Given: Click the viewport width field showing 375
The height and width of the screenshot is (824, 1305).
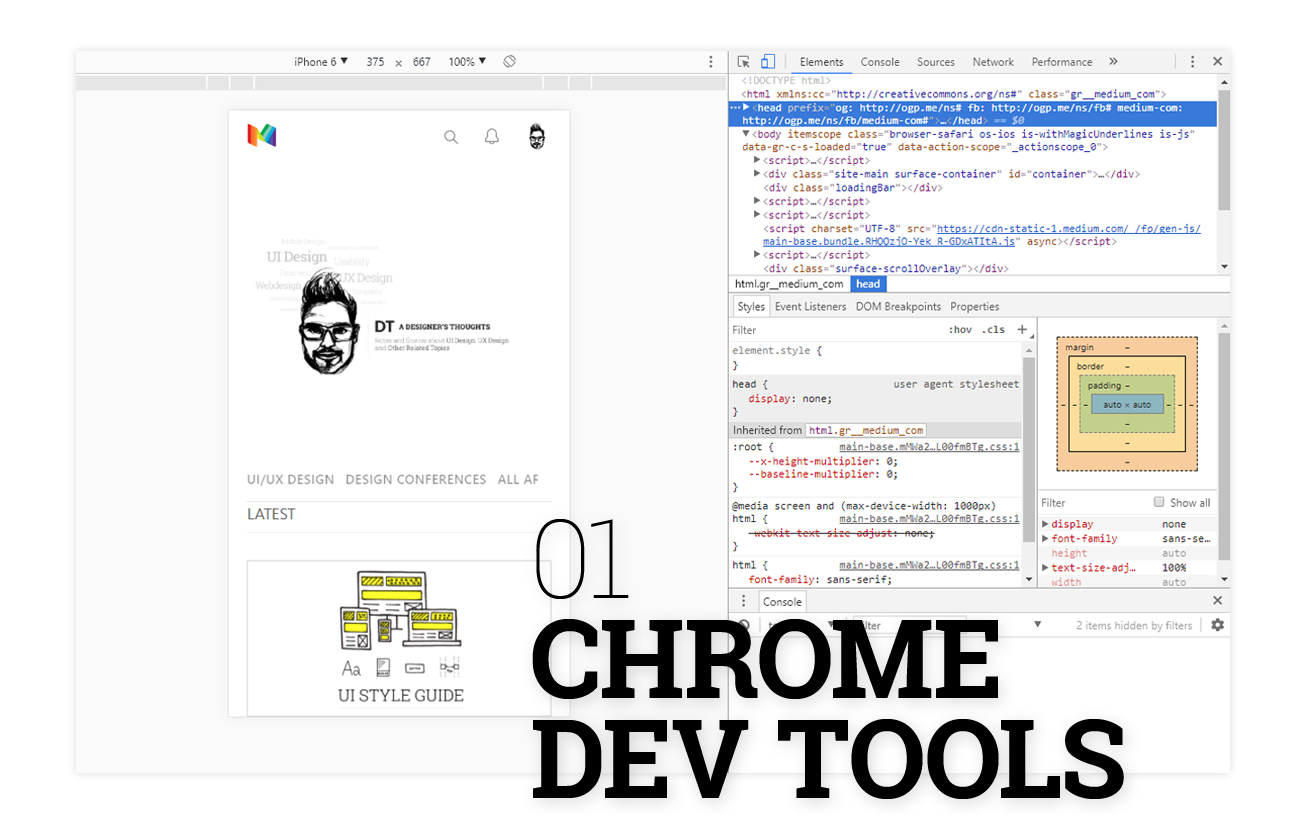Looking at the screenshot, I should [375, 62].
